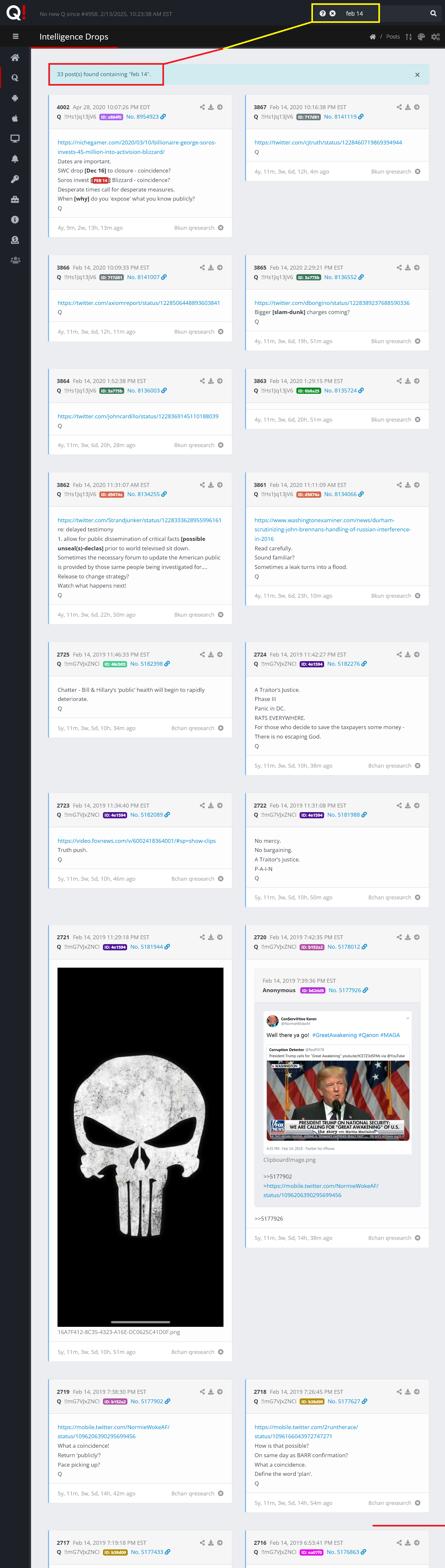The width and height of the screenshot is (445, 1568).
Task: Open the Trump tweet screenshot in post 2720
Action: 338,1082
